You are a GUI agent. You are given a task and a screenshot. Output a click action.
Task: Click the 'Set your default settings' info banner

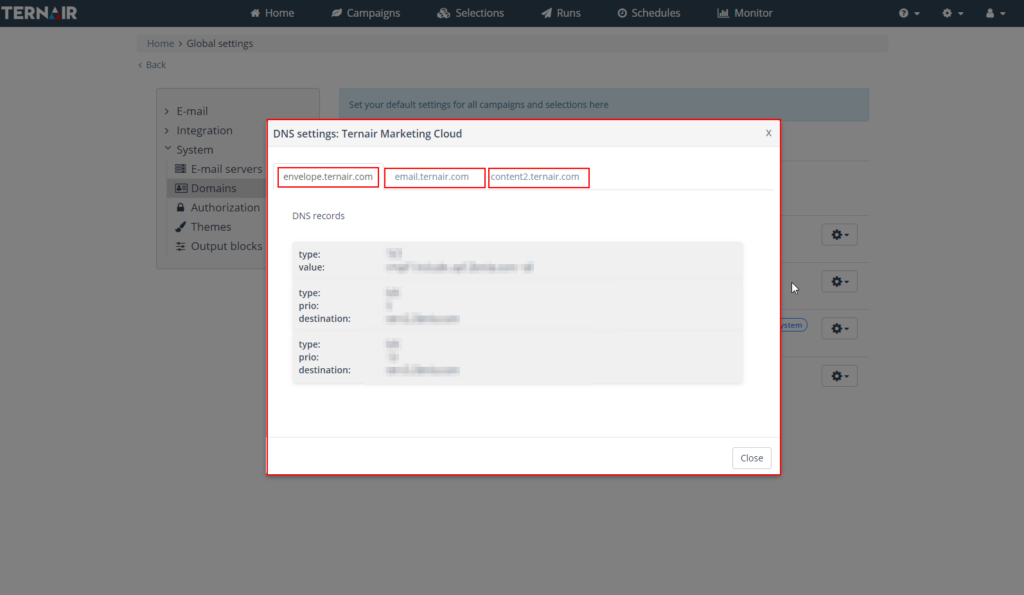(603, 105)
